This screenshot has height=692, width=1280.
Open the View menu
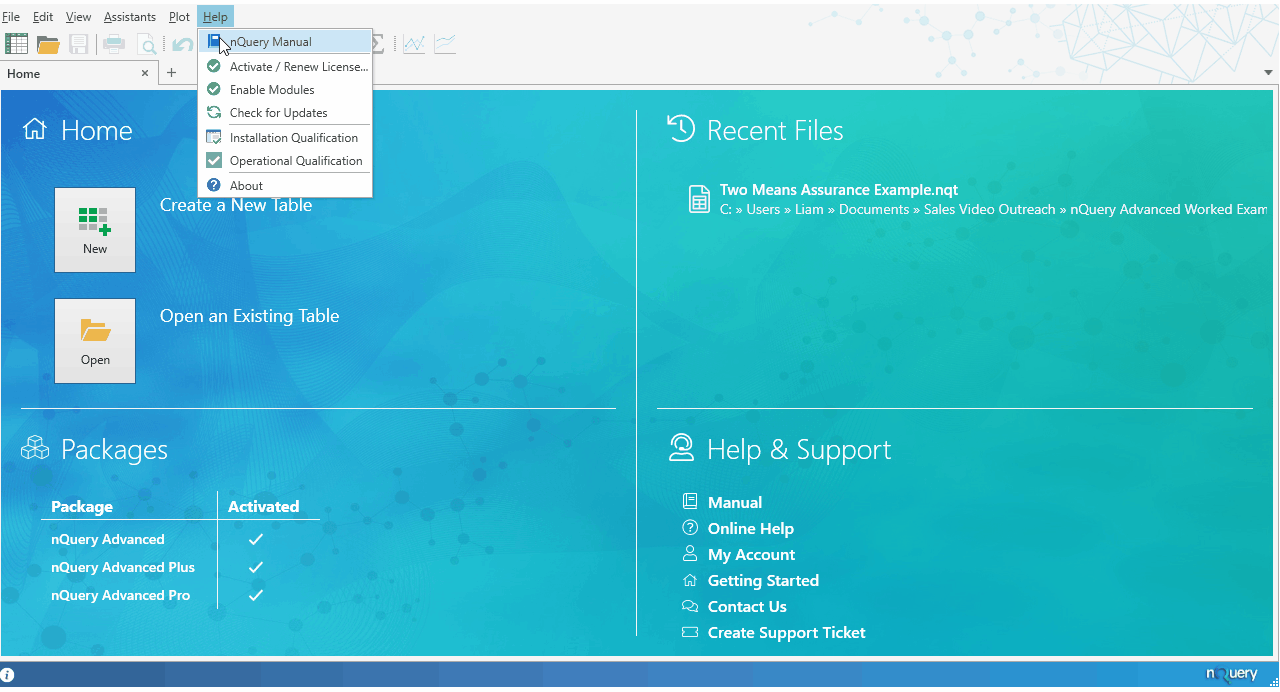(x=78, y=17)
